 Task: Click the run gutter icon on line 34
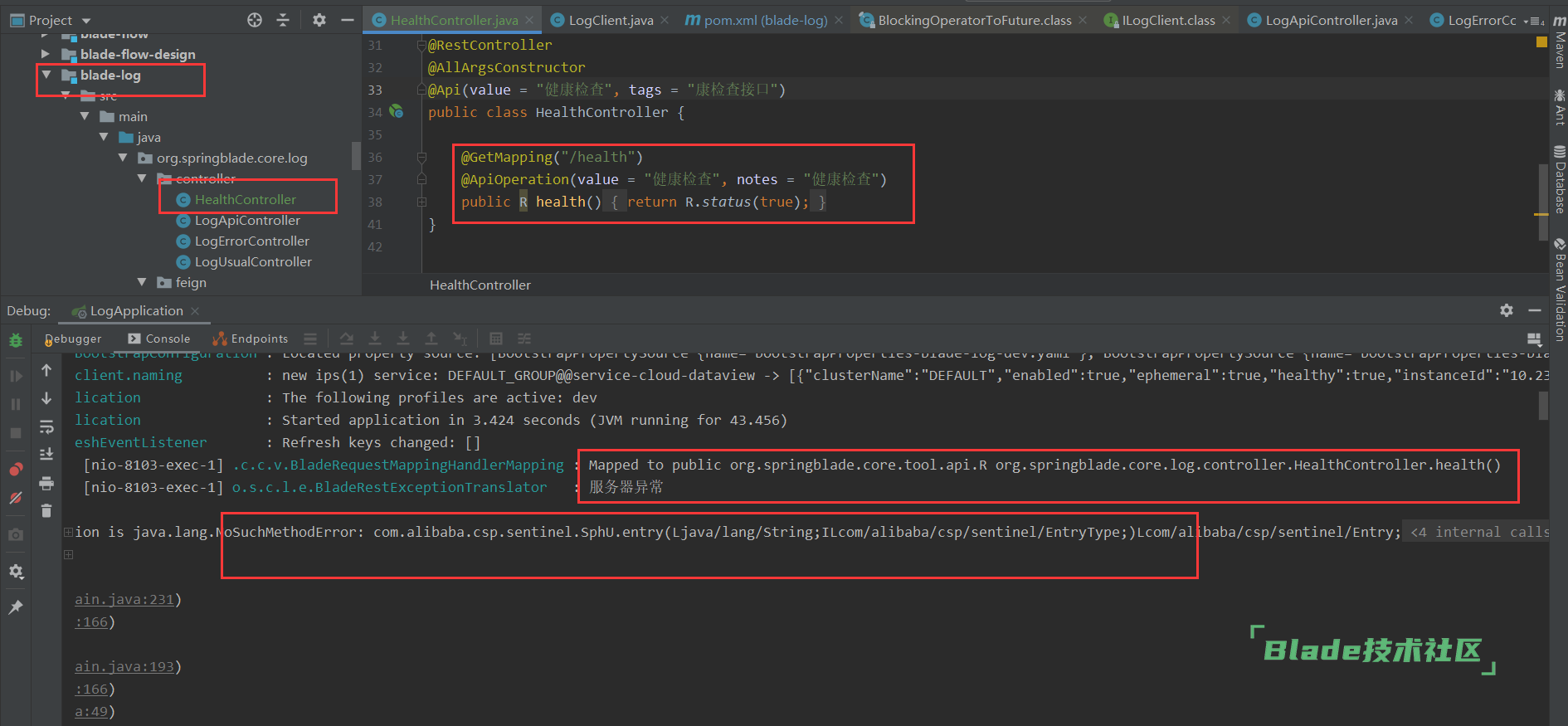(397, 111)
